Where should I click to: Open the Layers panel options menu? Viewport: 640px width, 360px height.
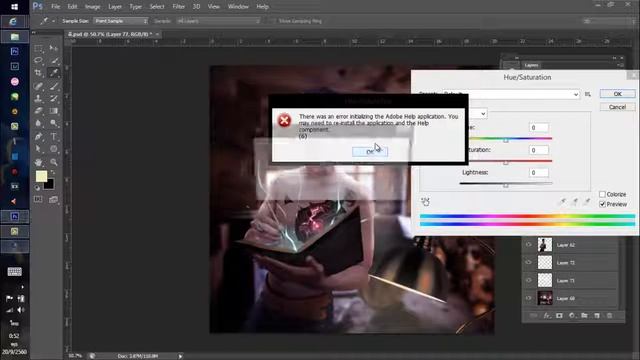[621, 65]
